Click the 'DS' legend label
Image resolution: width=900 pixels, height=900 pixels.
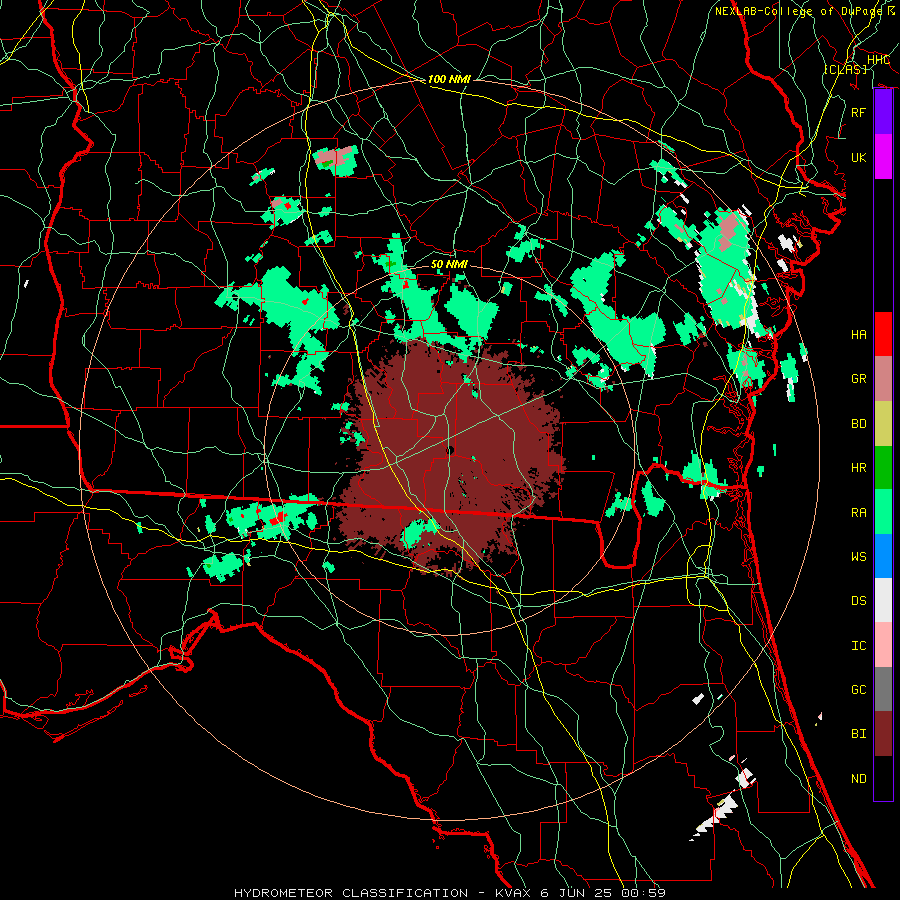tap(859, 601)
